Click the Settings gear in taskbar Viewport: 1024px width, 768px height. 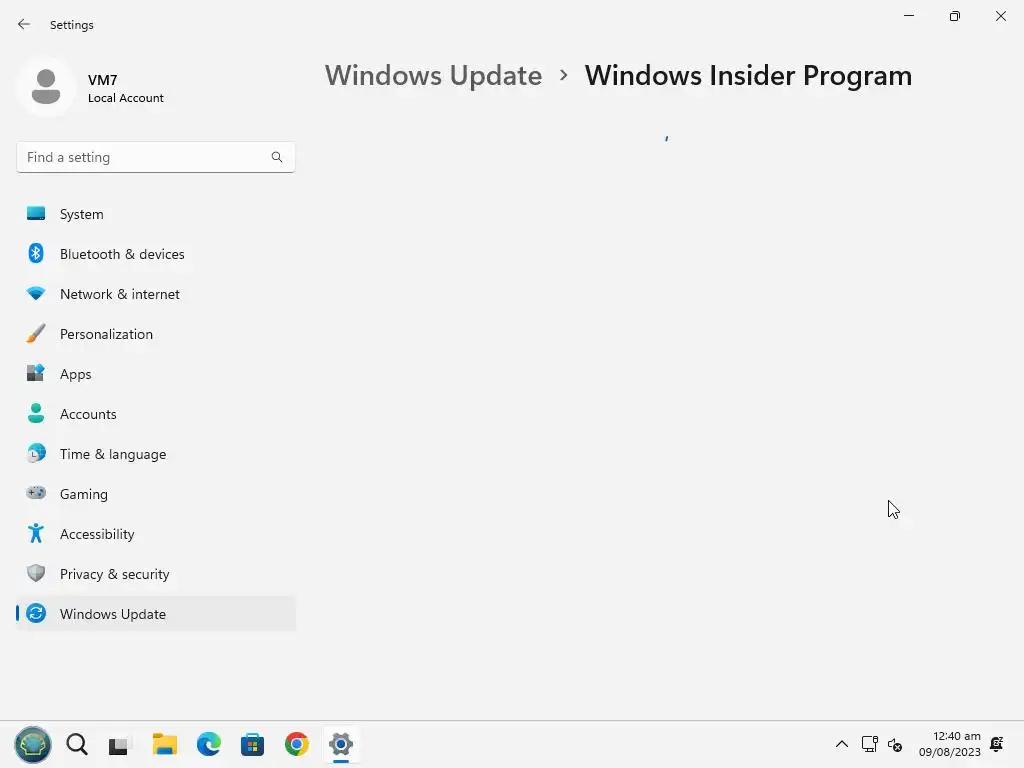point(341,744)
